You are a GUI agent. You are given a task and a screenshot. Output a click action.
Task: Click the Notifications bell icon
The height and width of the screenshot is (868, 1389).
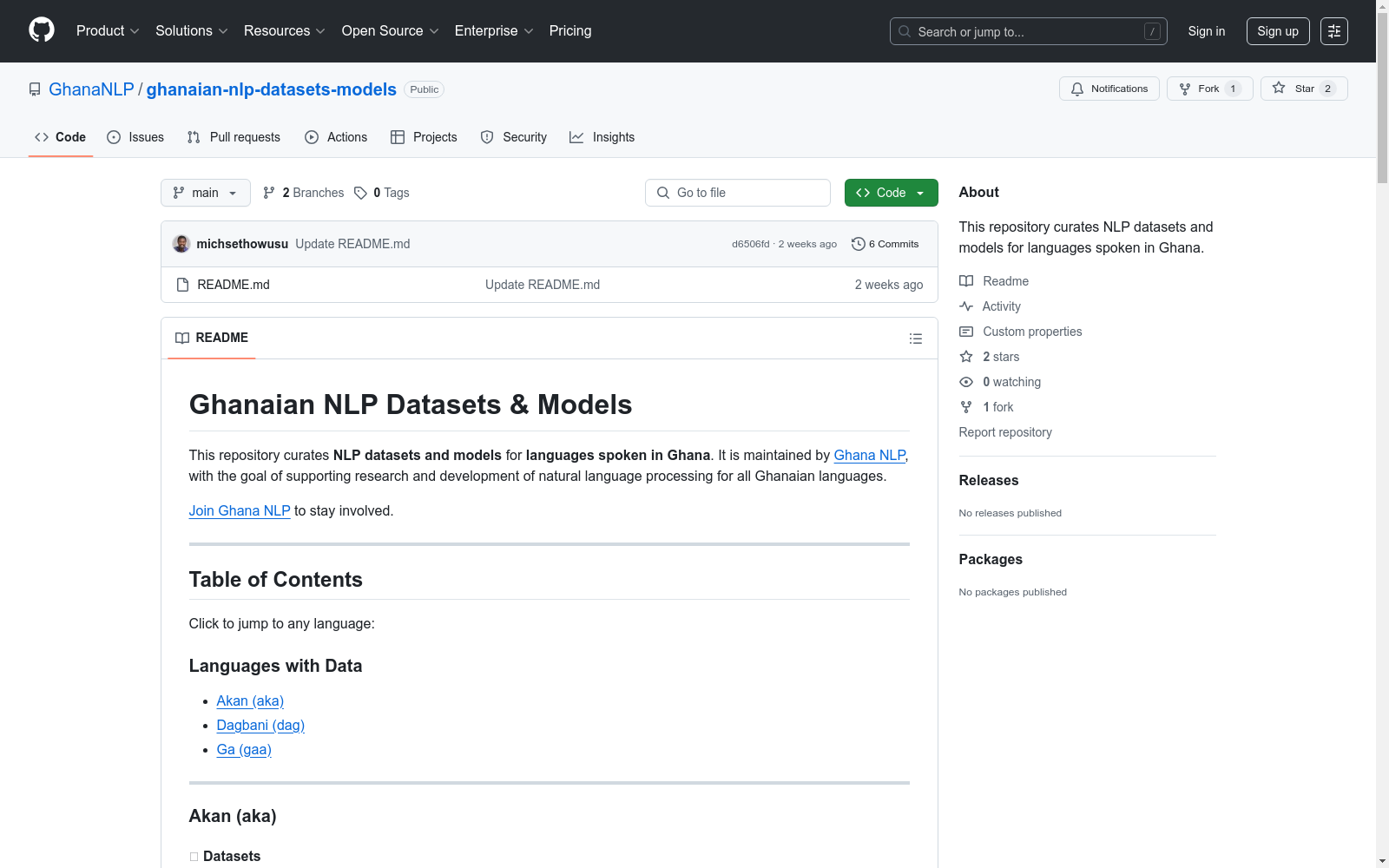click(x=1077, y=89)
